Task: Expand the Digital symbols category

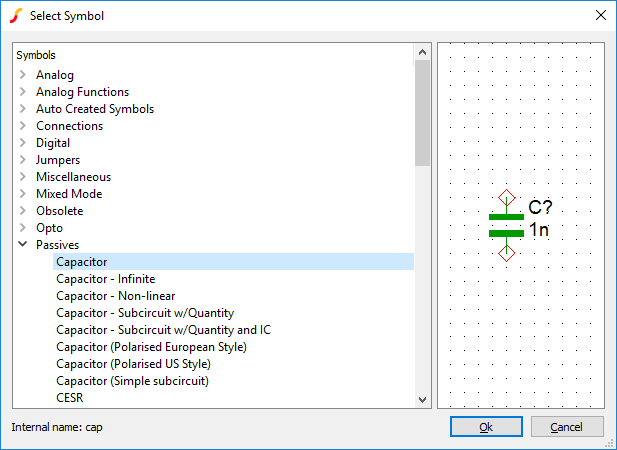Action: tap(23, 143)
